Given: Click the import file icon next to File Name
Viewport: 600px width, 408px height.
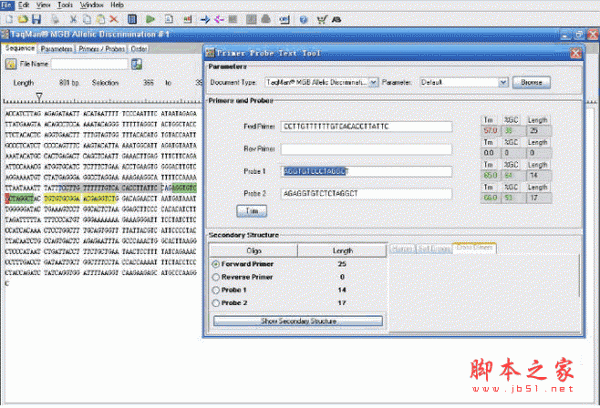Looking at the screenshot, I should click(137, 64).
